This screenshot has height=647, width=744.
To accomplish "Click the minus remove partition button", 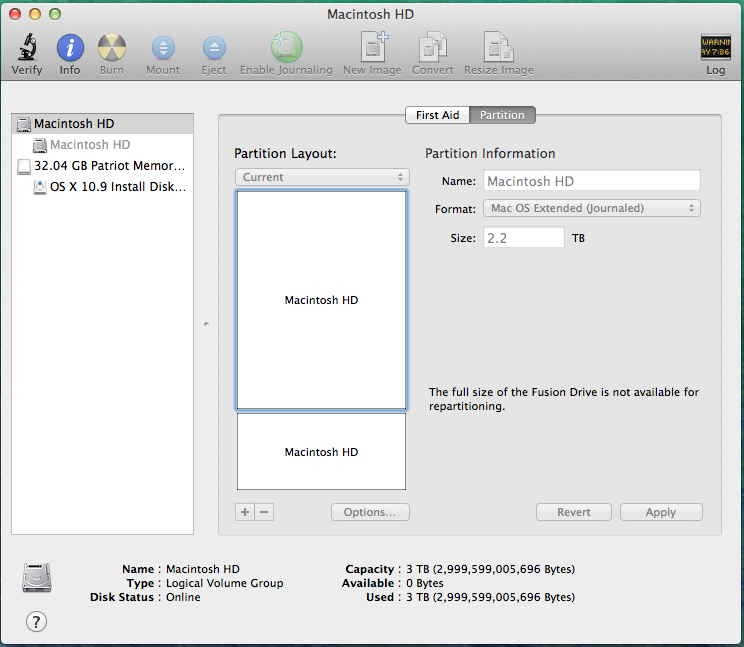I will coord(264,512).
